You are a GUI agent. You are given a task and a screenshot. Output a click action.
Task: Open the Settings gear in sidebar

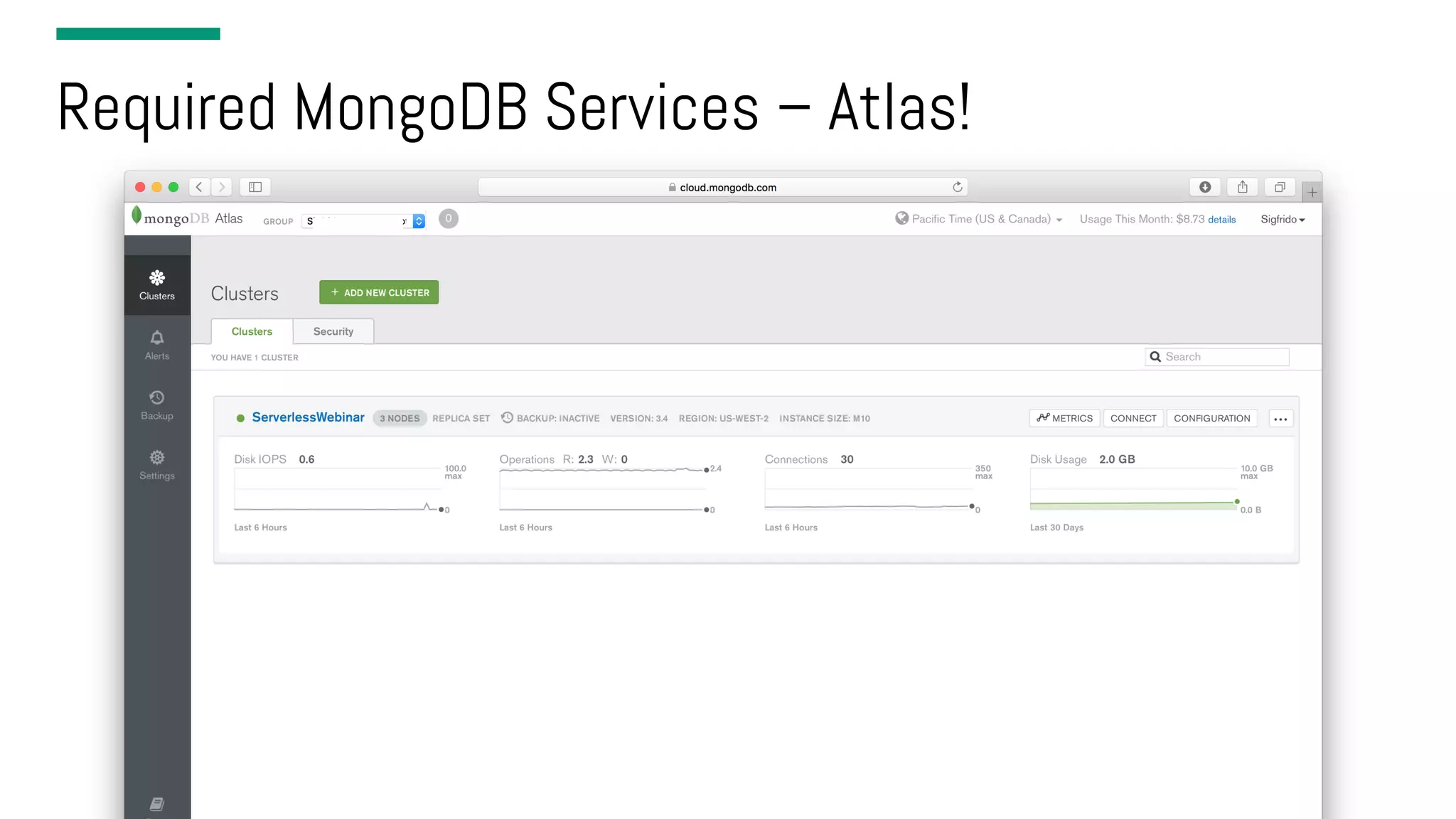[157, 465]
